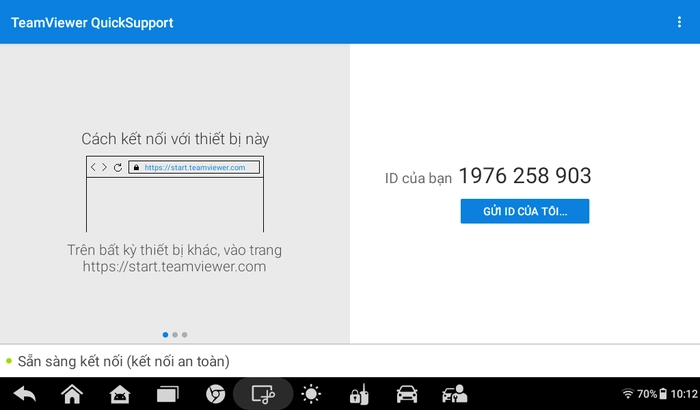Open the car with technician icon
This screenshot has width=700, height=410.
coord(454,394)
